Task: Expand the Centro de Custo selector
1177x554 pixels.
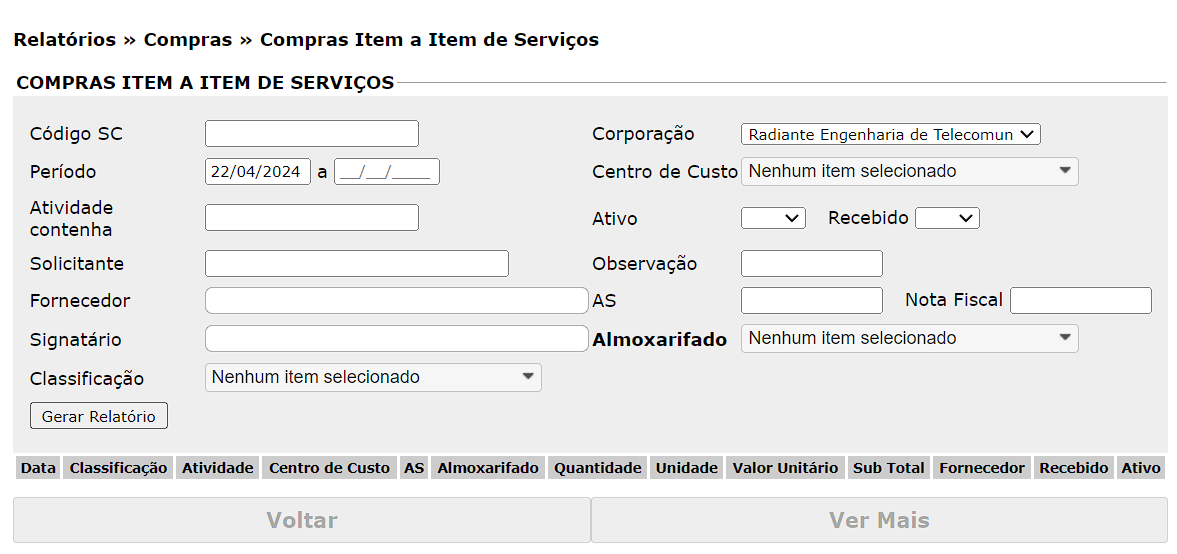Action: [x=909, y=171]
